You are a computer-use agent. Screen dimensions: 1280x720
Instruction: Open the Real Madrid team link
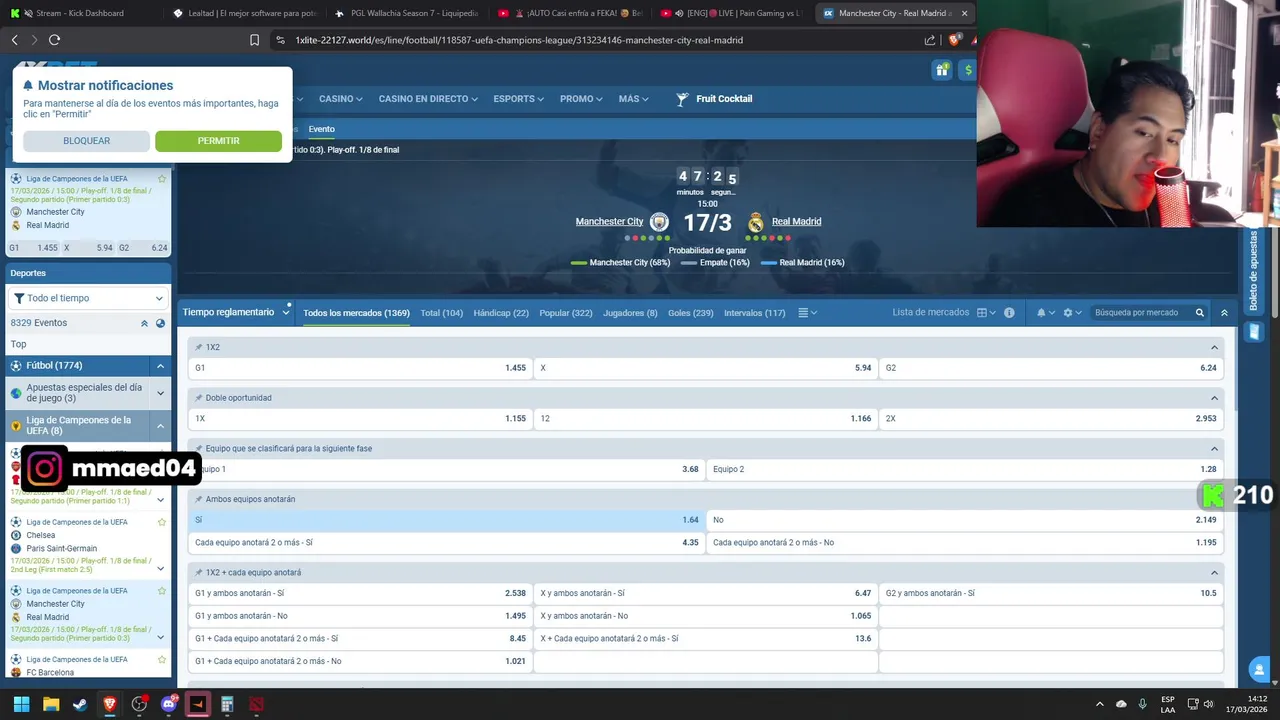coord(796,222)
